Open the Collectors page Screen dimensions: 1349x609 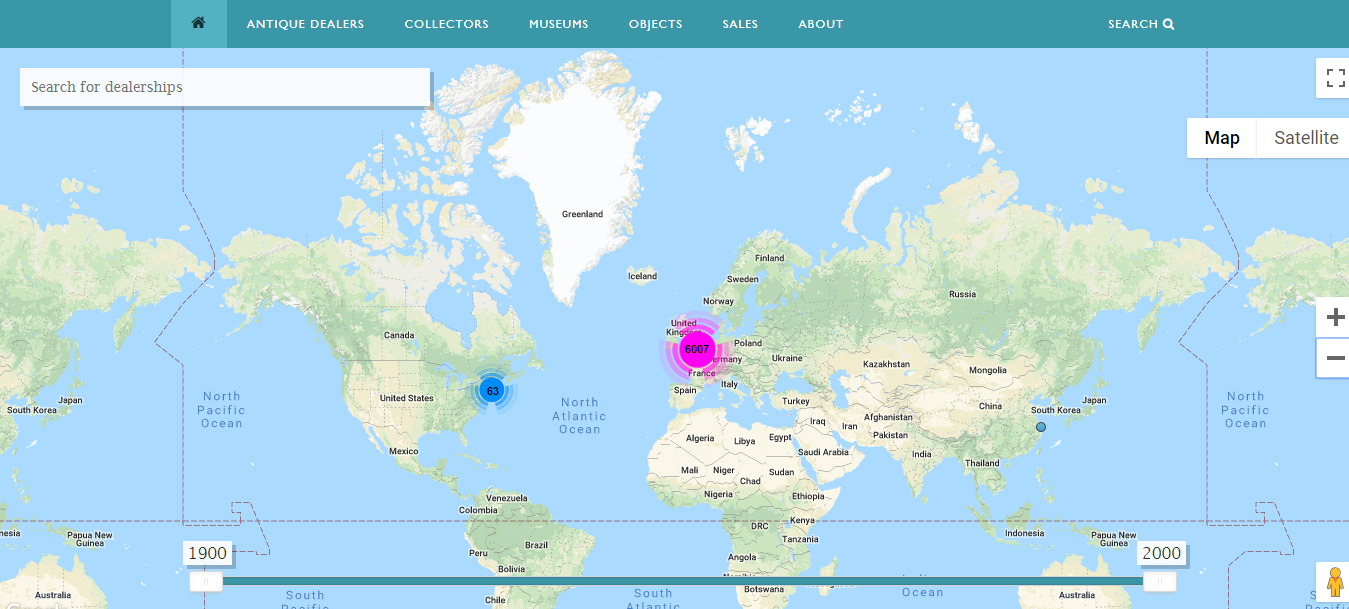[x=446, y=24]
